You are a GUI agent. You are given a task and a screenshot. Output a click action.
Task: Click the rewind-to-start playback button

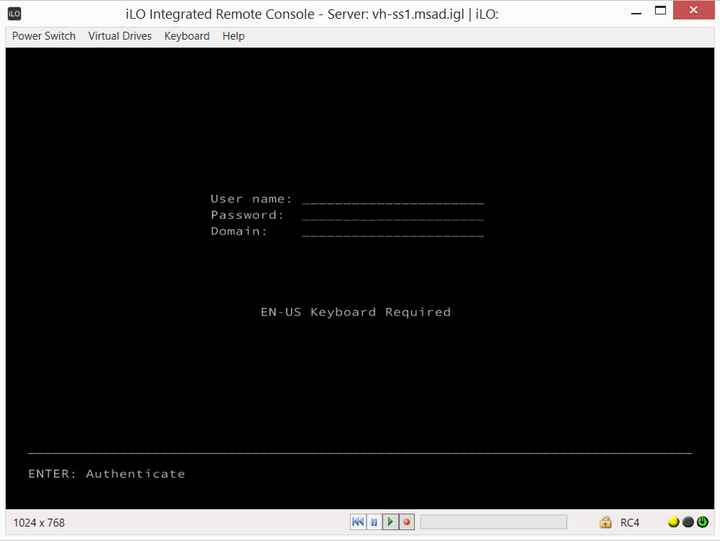358,522
